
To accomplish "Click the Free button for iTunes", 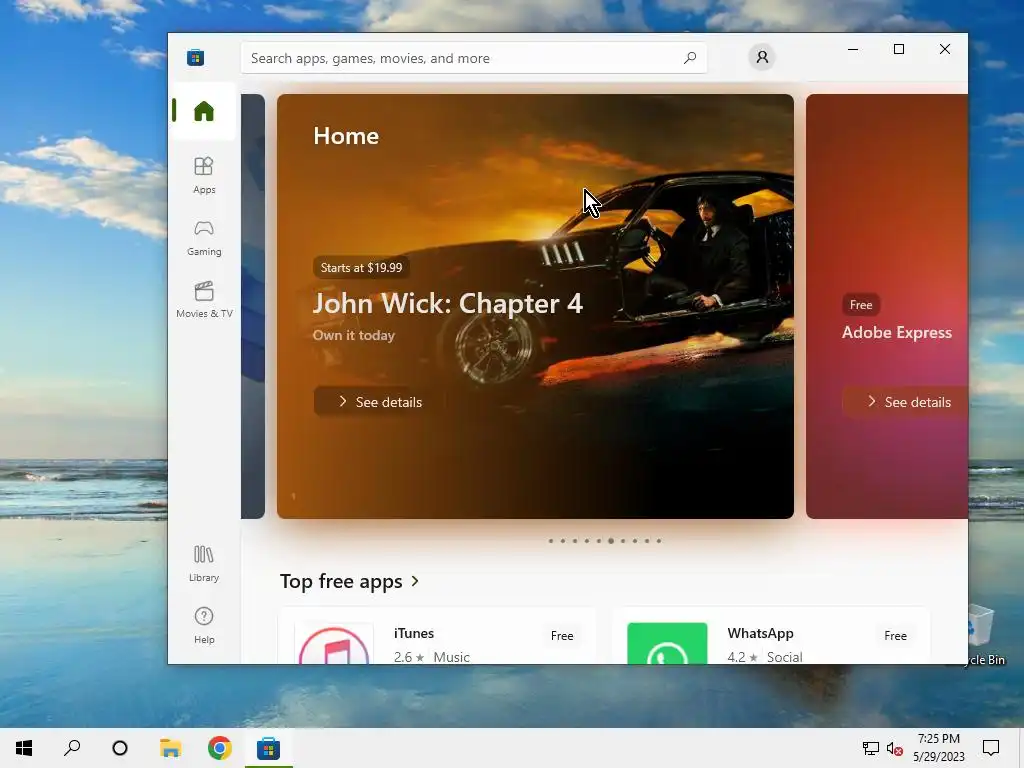I will coord(562,635).
